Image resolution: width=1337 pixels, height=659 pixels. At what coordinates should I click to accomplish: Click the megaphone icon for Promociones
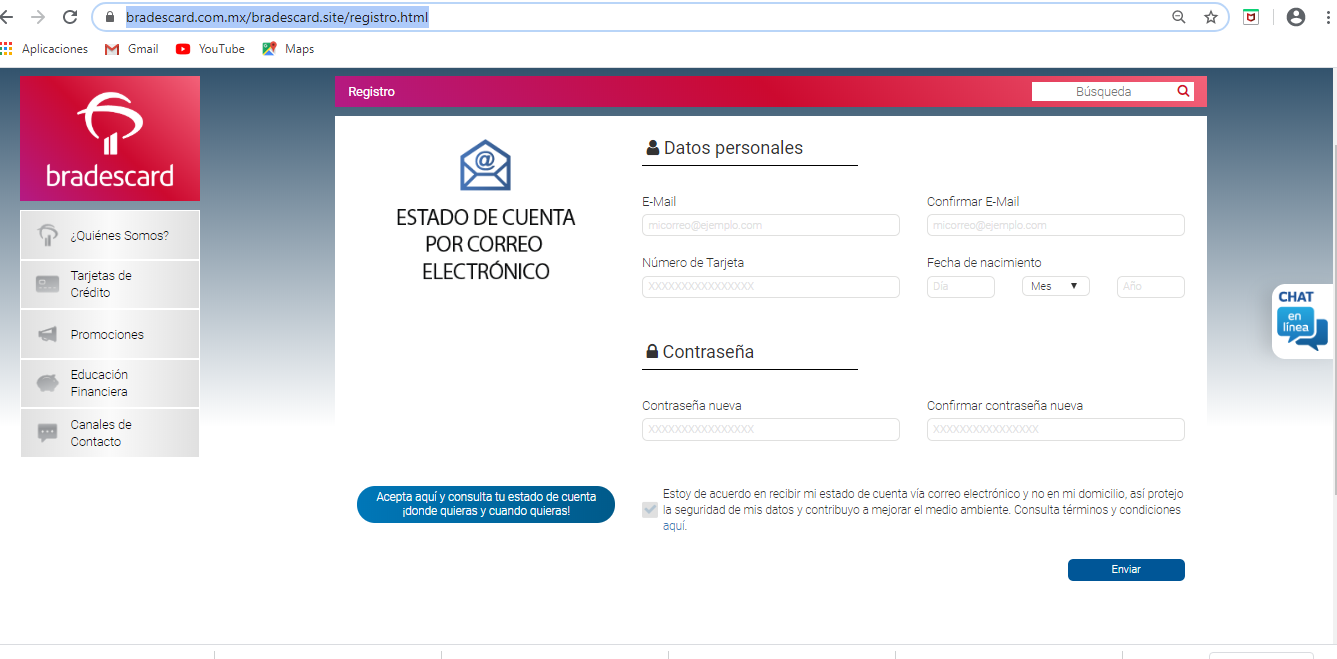pyautogui.click(x=47, y=333)
